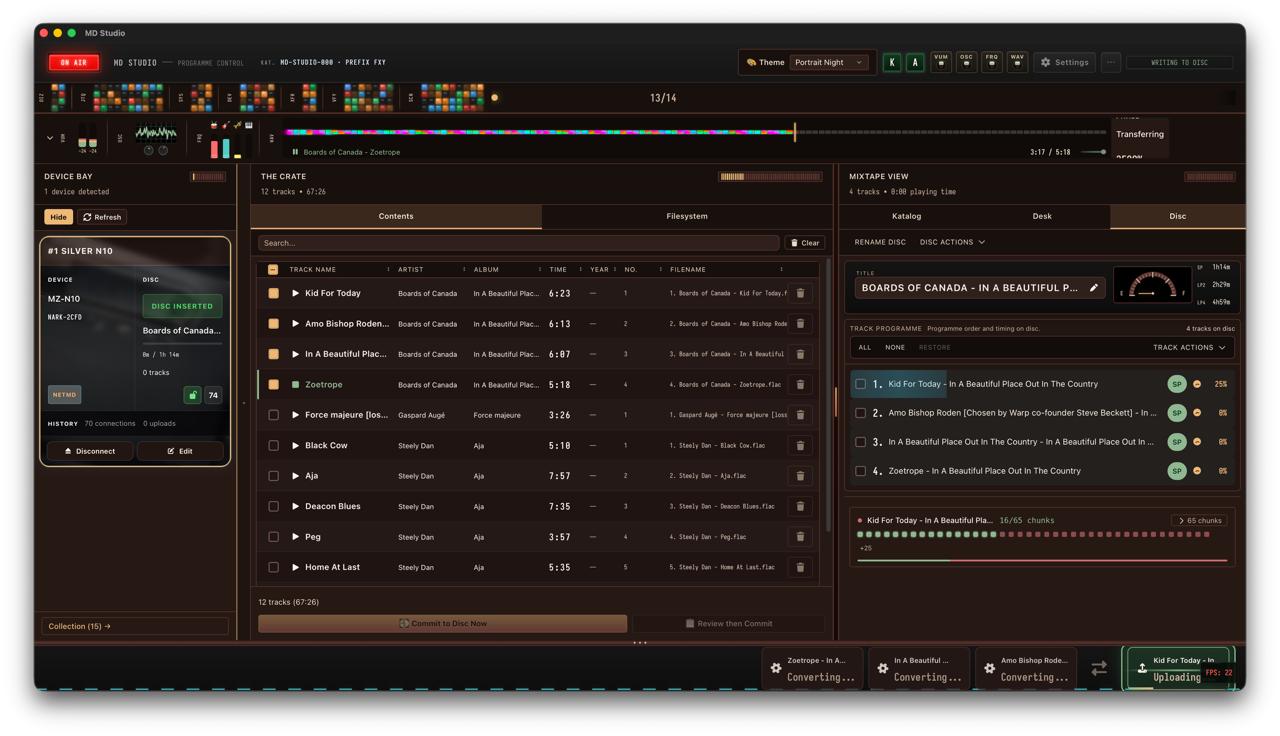Disconnect the MZ-N10 device

[90, 452]
